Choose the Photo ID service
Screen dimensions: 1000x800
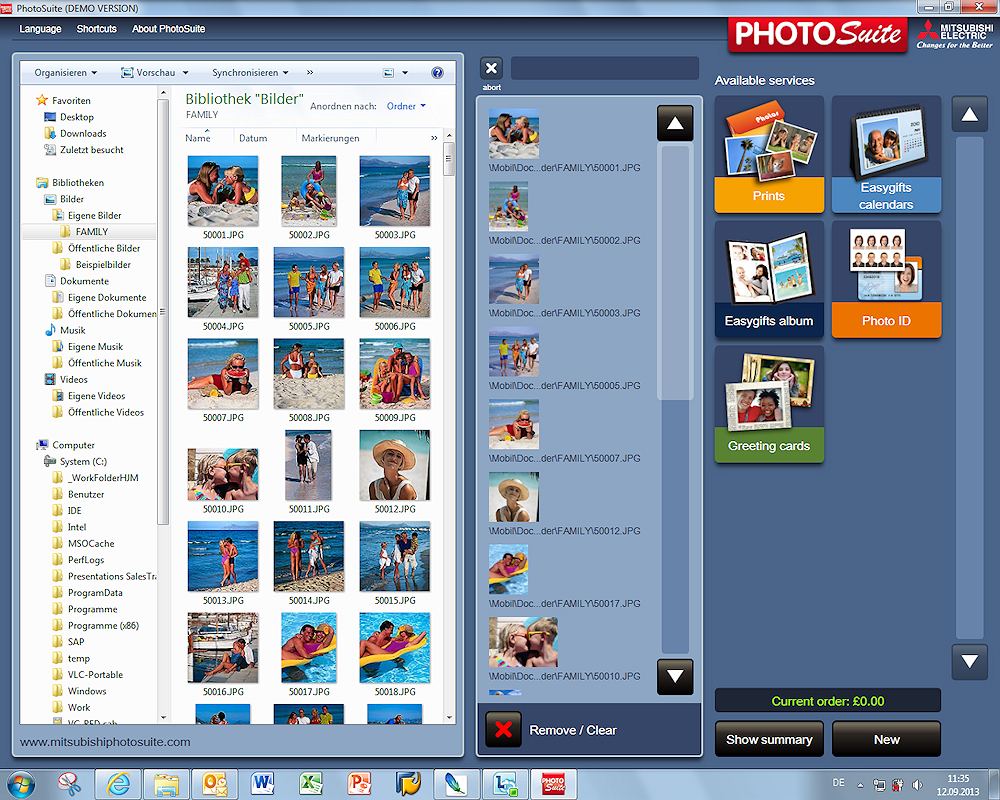[886, 279]
